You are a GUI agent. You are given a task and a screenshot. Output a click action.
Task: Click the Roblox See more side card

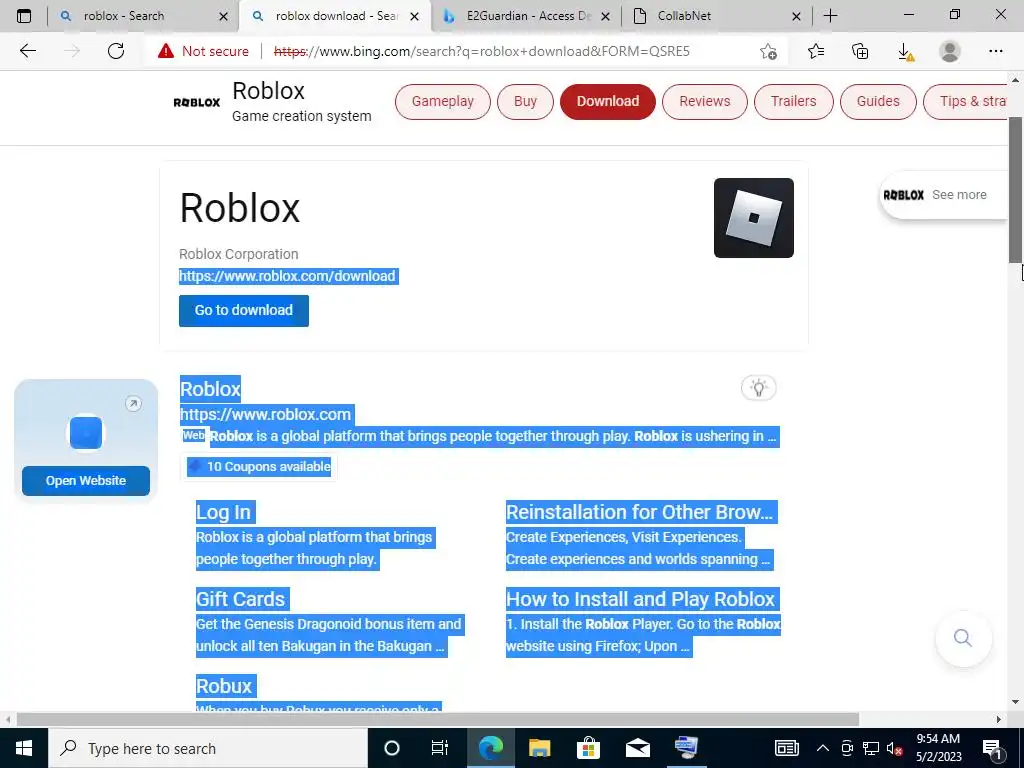point(944,195)
